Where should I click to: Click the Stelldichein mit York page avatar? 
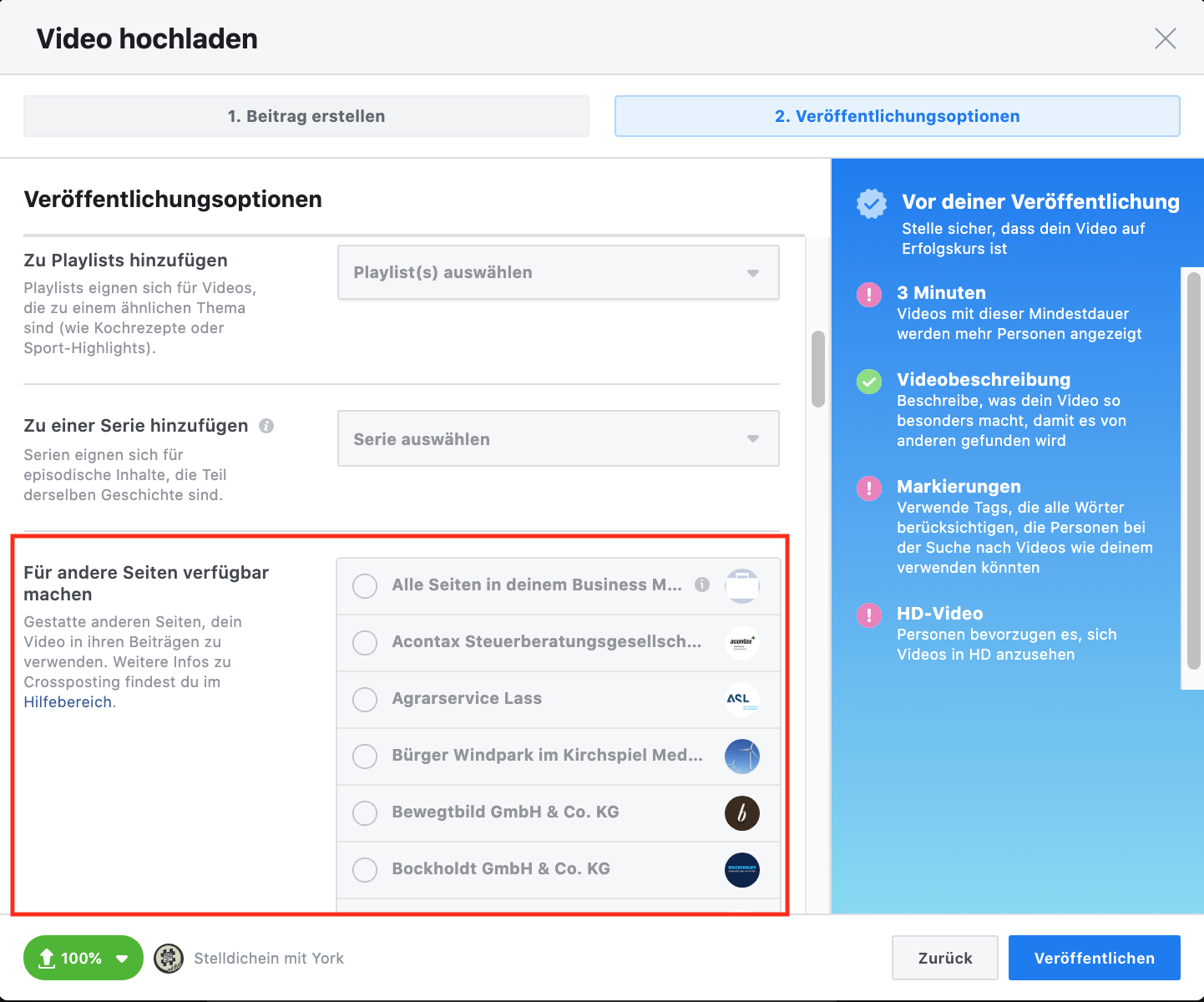pyautogui.click(x=169, y=959)
